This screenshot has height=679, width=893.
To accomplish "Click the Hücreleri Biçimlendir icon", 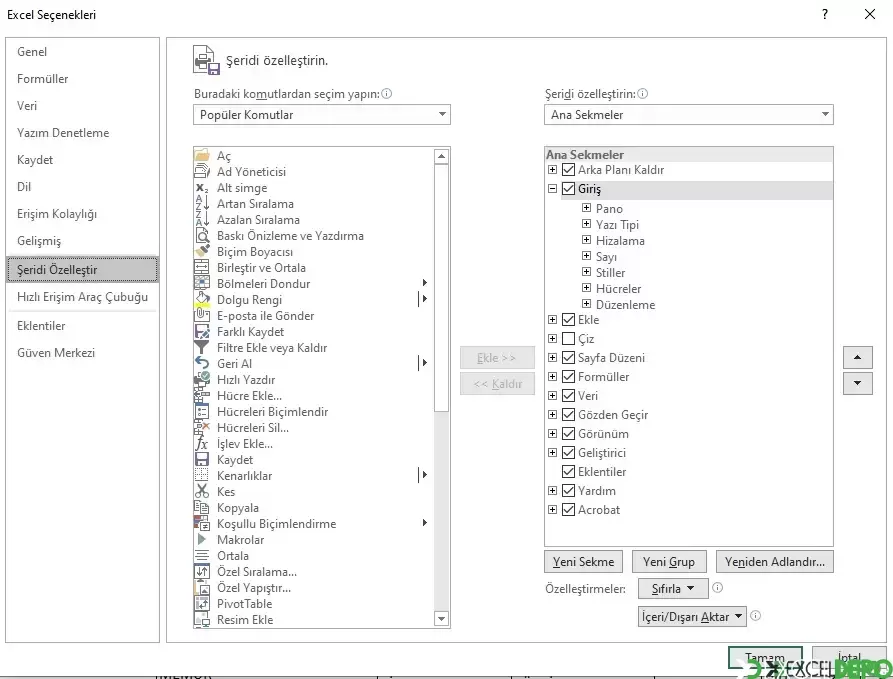I will click(x=202, y=411).
